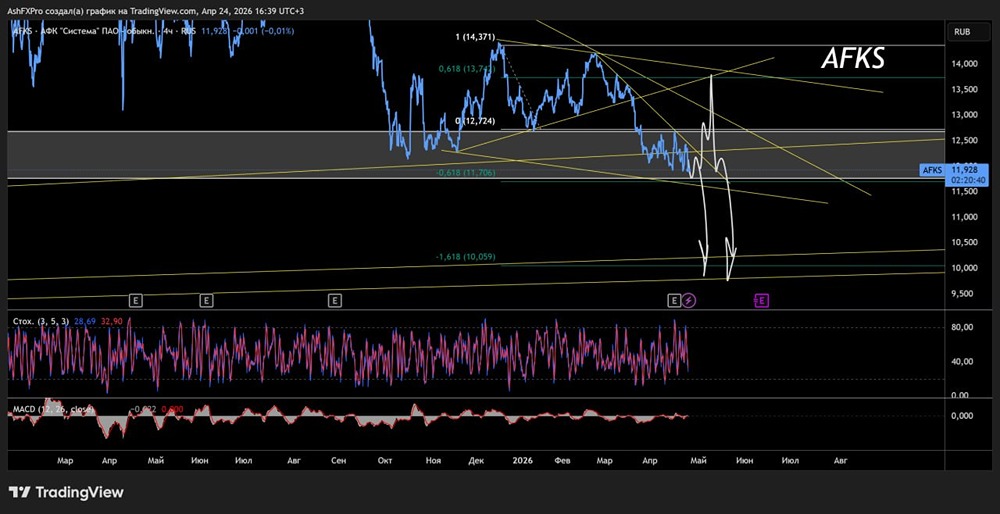Click the 13,000 price scale label

964,115
